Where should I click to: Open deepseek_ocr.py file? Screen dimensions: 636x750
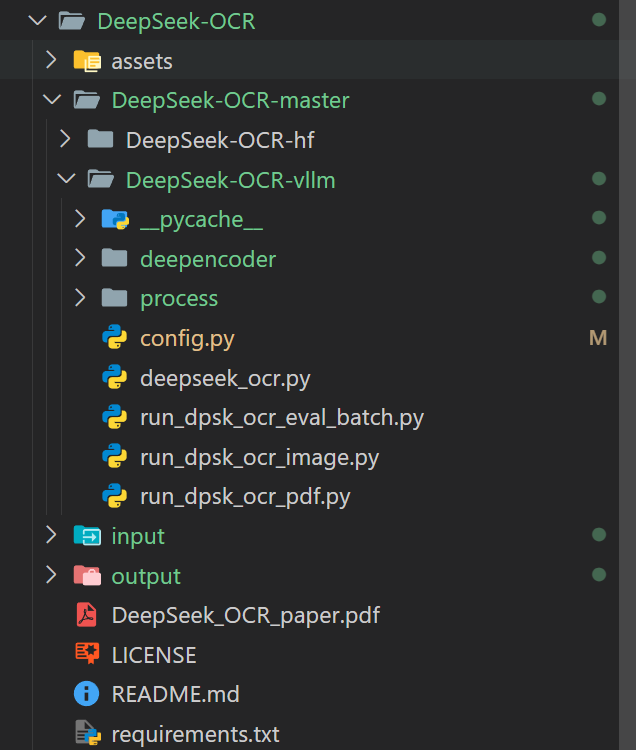coord(224,378)
